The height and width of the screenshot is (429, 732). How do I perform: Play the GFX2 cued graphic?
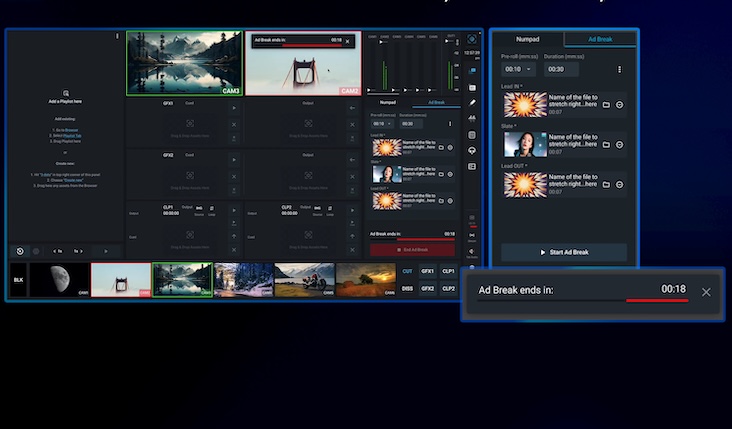point(234,160)
